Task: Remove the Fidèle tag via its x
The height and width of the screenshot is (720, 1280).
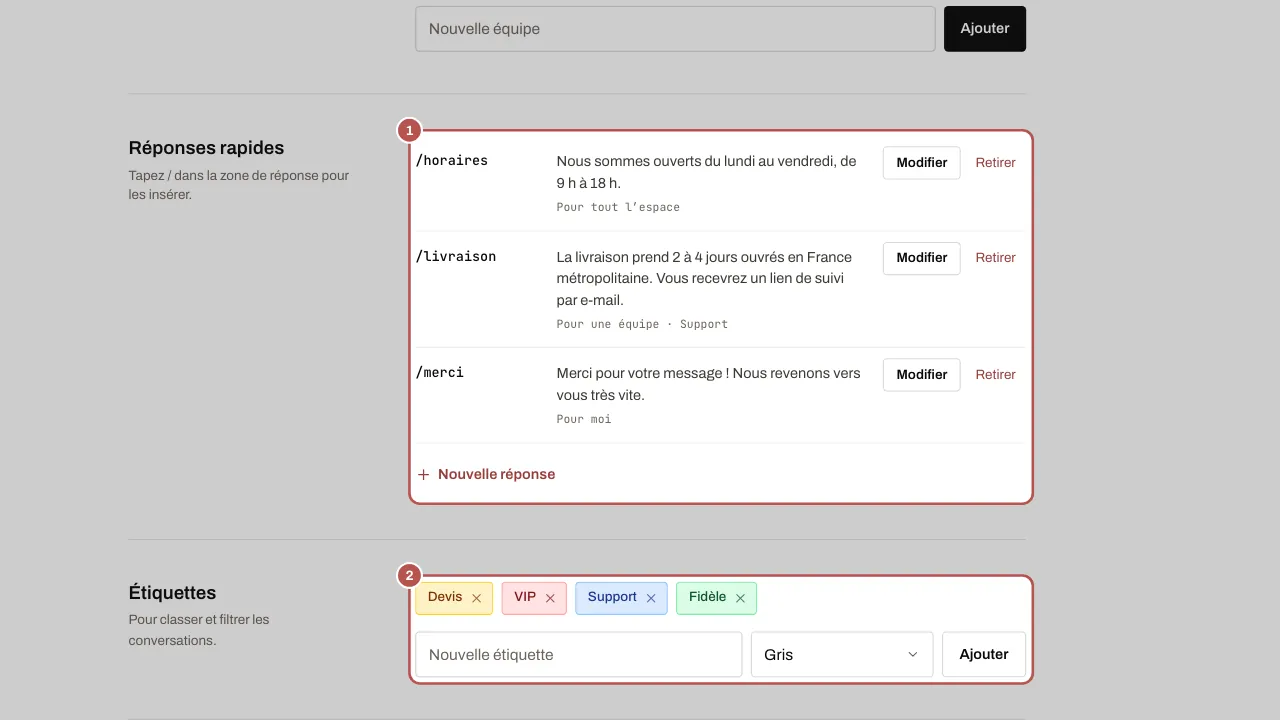Action: [x=741, y=598]
